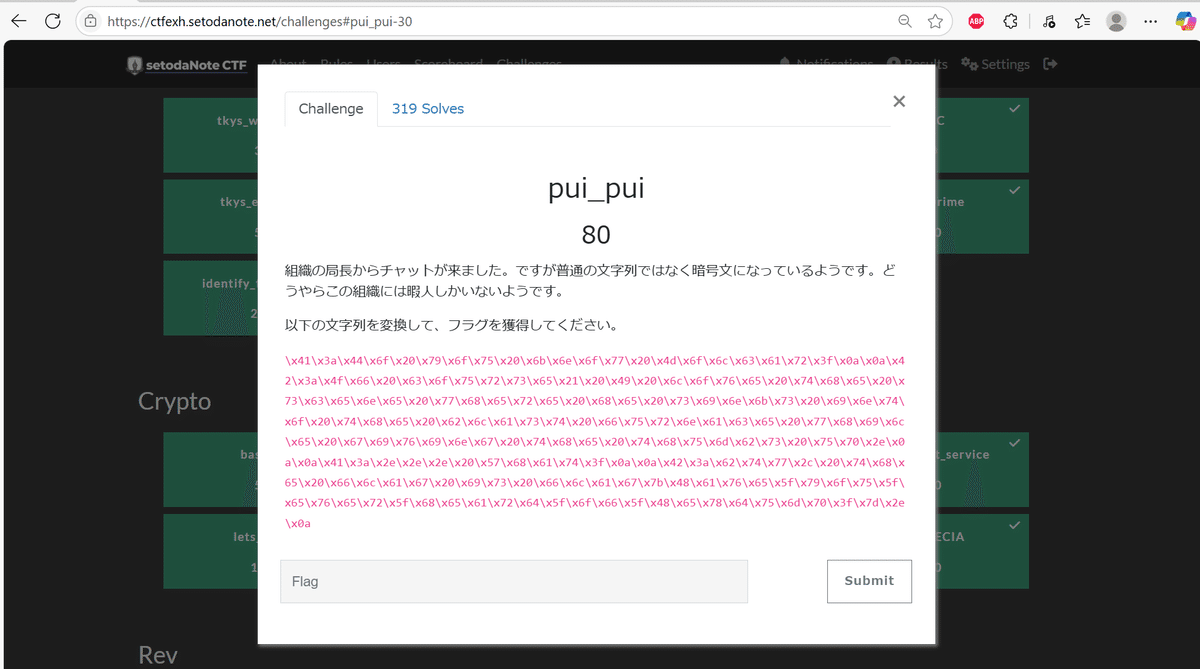Viewport: 1200px width, 669px height.
Task: Reload the page with the refresh icon
Action: [53, 21]
